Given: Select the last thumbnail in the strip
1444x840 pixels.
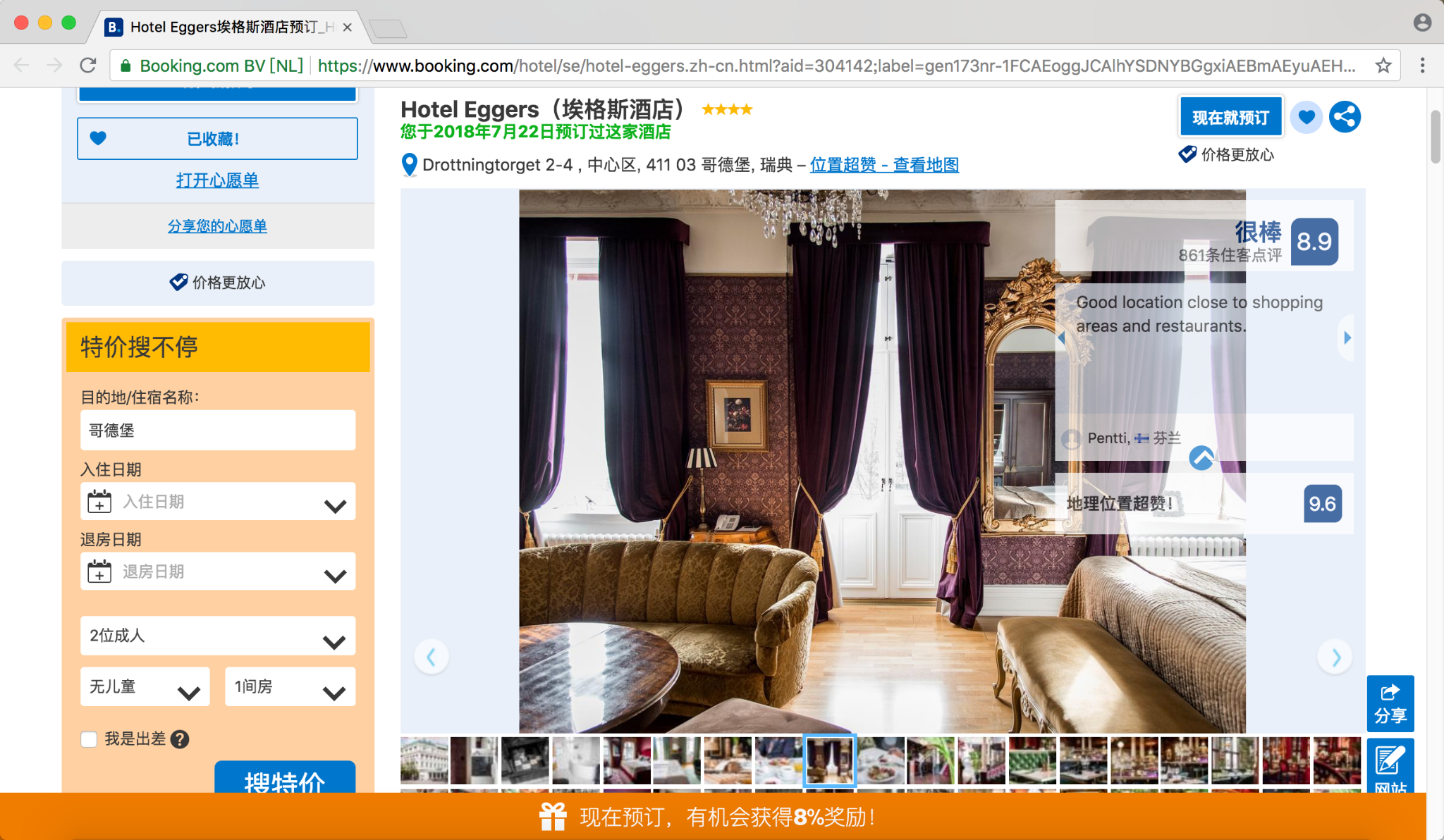Looking at the screenshot, I should 1337,760.
